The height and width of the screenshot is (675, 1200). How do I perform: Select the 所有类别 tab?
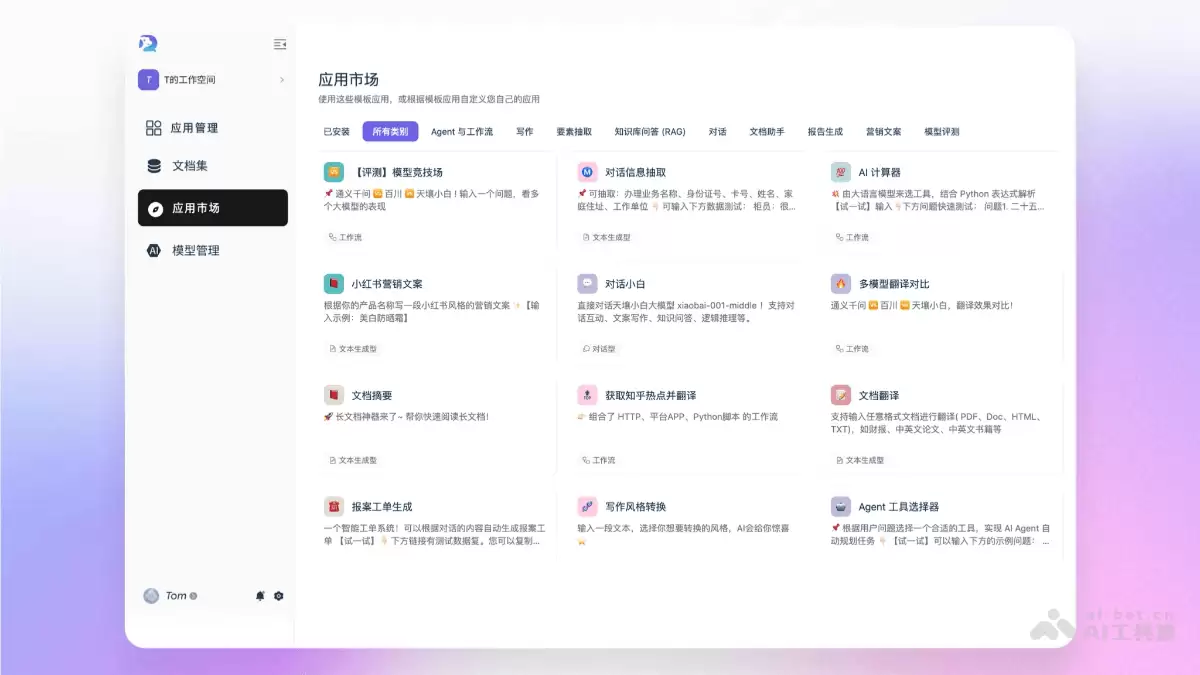tap(390, 132)
